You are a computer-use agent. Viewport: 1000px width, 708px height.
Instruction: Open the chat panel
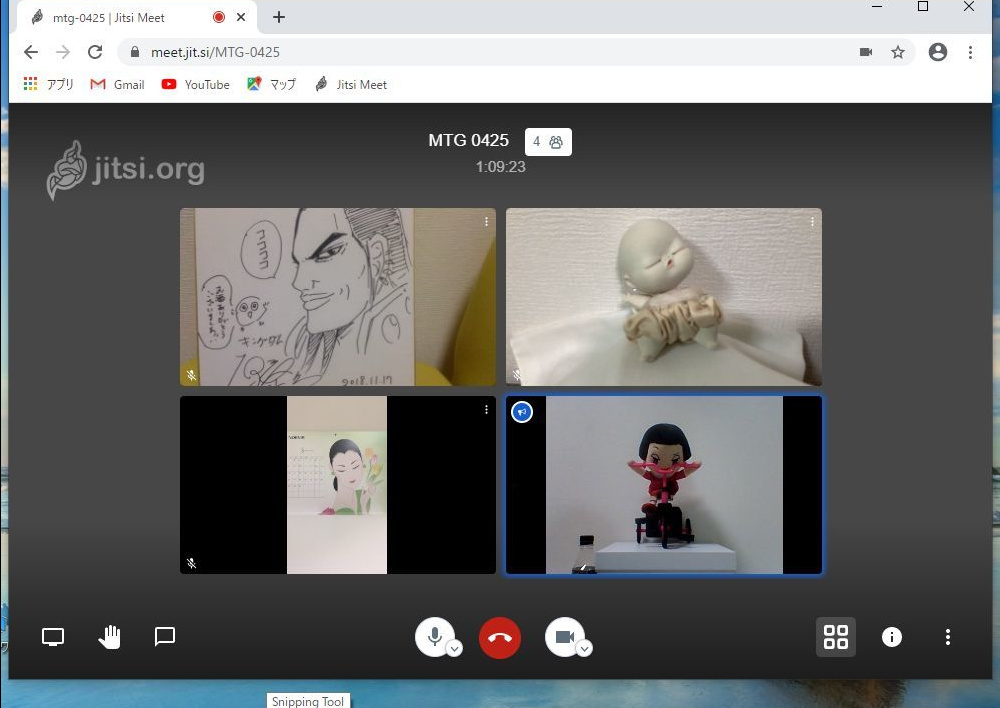click(165, 637)
